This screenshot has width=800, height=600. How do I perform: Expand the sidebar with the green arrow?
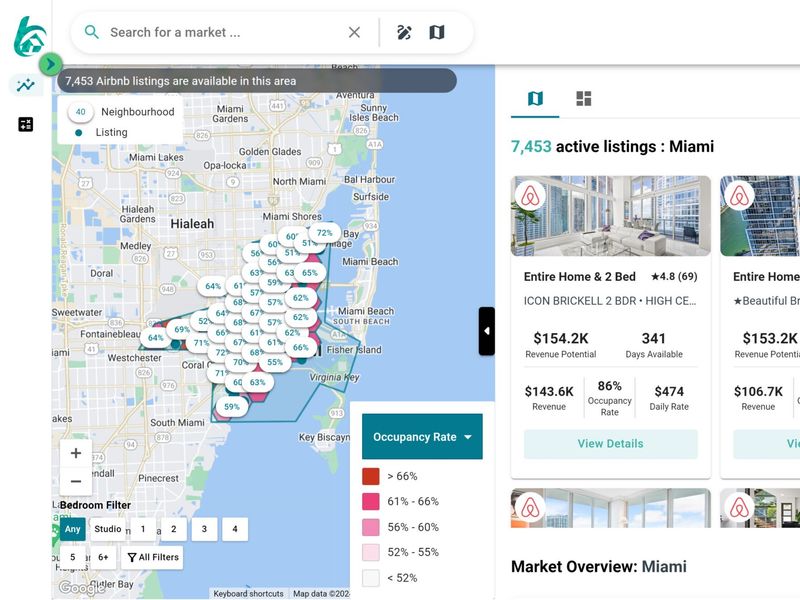(49, 65)
